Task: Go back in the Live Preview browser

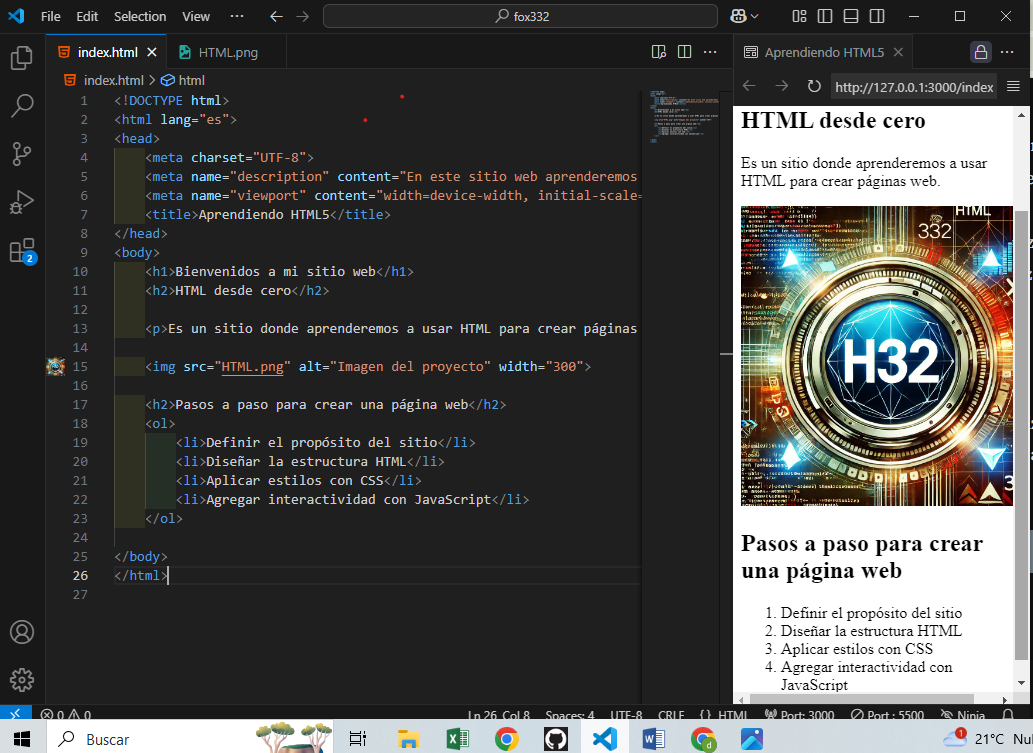Action: coord(749,86)
